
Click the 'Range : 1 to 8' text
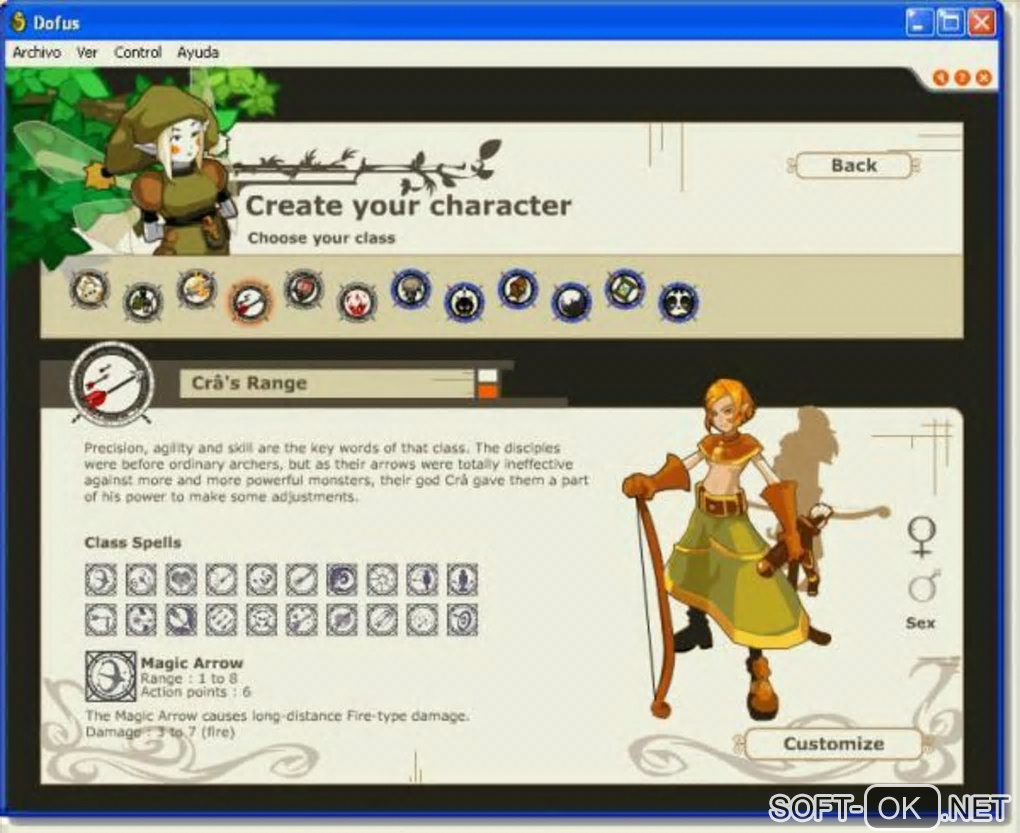(x=189, y=678)
